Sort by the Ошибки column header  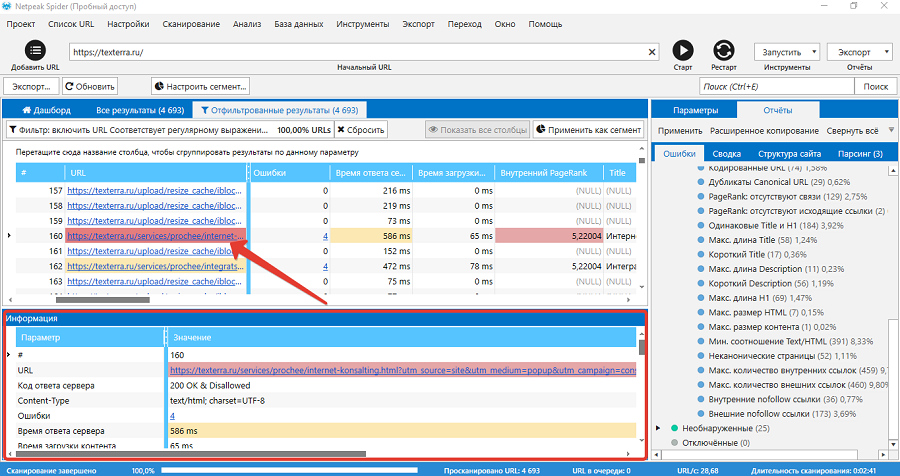point(290,172)
